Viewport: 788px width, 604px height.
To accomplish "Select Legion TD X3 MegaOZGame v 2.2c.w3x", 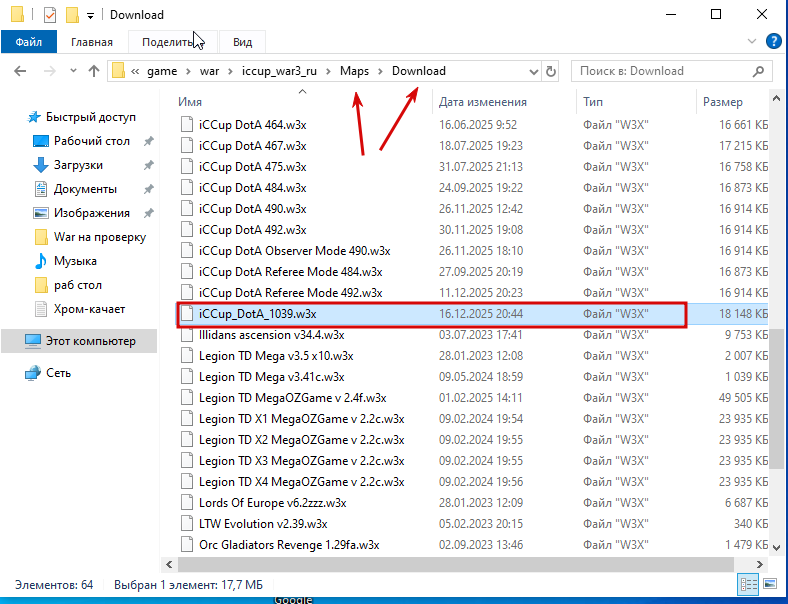I will pos(302,461).
